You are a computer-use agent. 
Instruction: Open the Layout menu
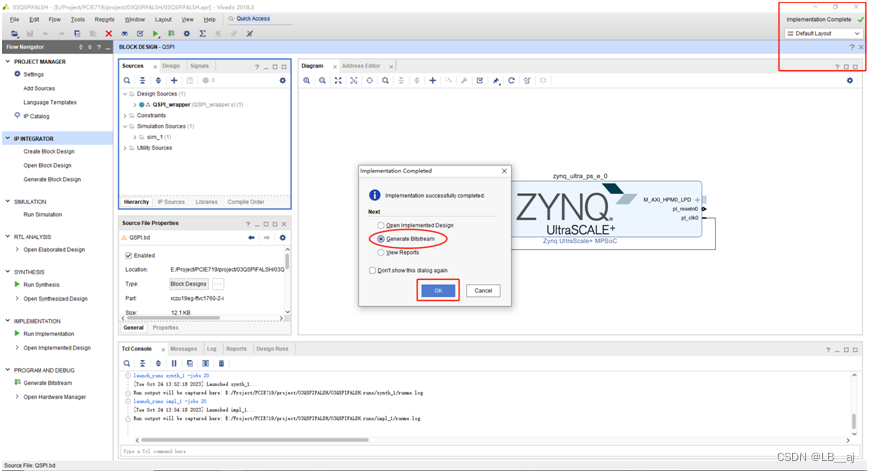point(163,19)
